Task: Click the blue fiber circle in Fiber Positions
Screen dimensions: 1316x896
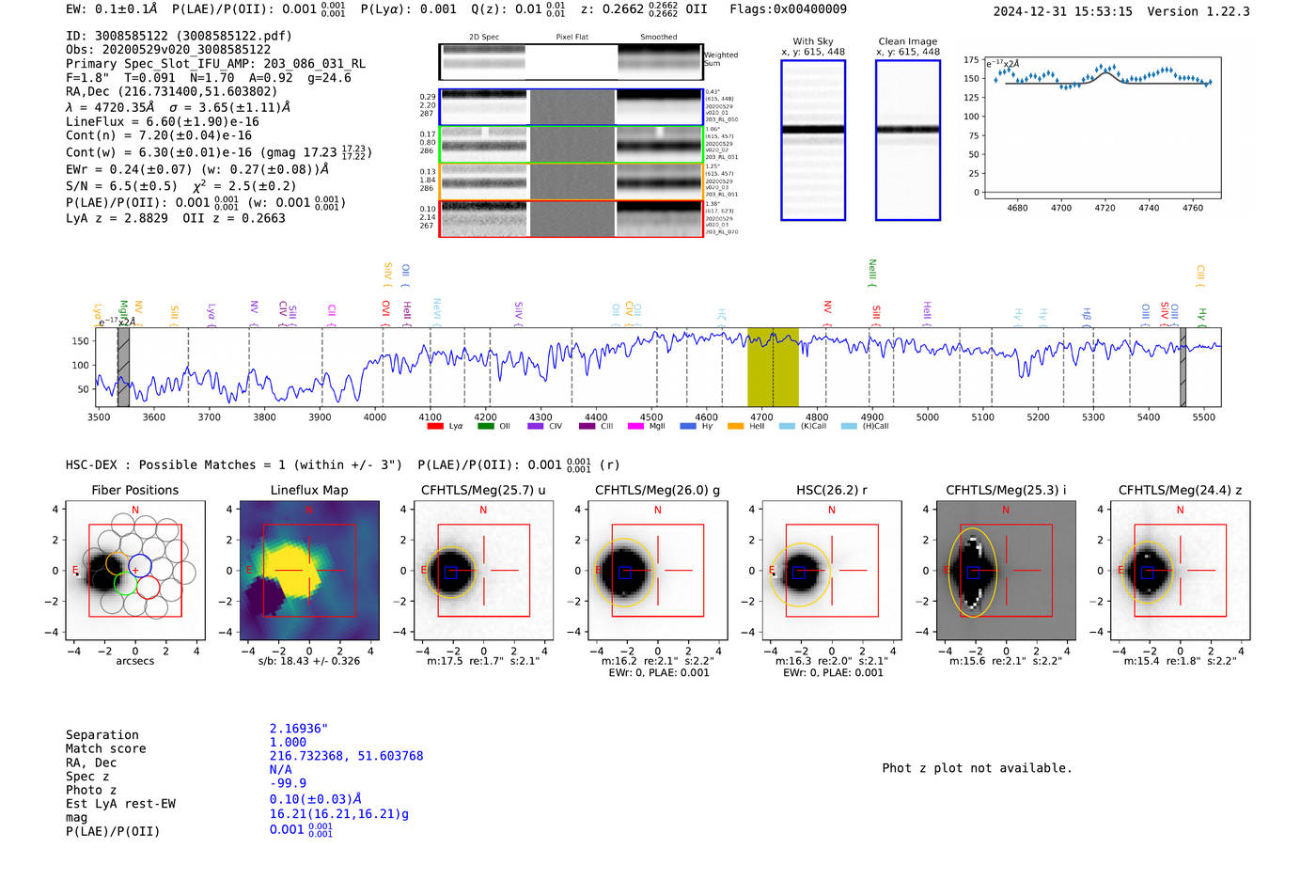Action: [x=139, y=565]
